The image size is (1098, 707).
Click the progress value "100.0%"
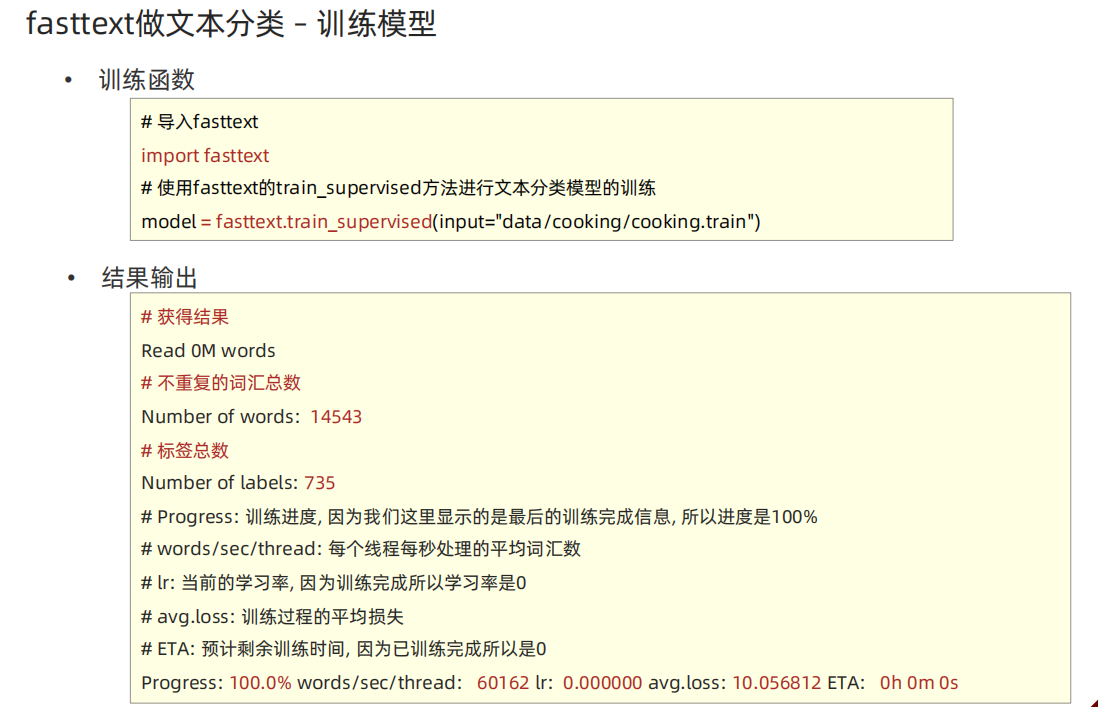(260, 682)
